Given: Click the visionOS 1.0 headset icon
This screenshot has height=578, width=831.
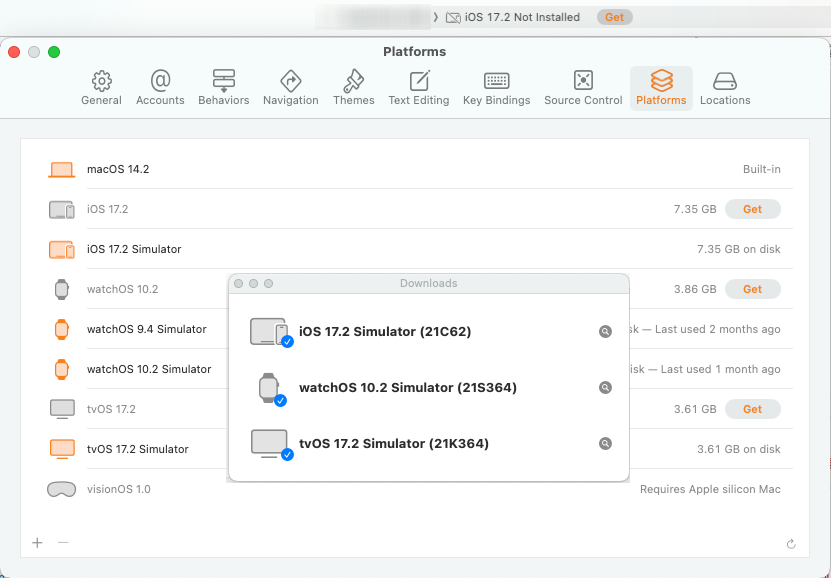Looking at the screenshot, I should (x=61, y=489).
